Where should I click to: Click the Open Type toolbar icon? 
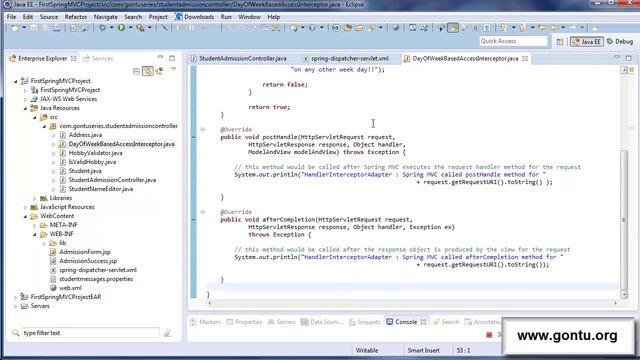click(x=347, y=28)
